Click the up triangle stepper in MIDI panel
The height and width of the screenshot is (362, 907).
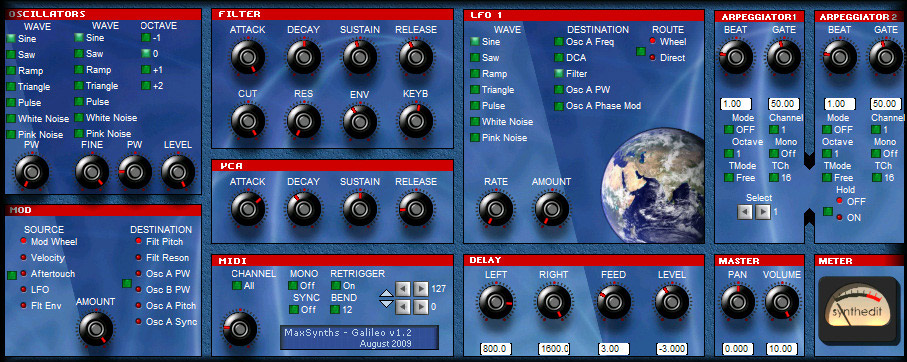click(385, 294)
